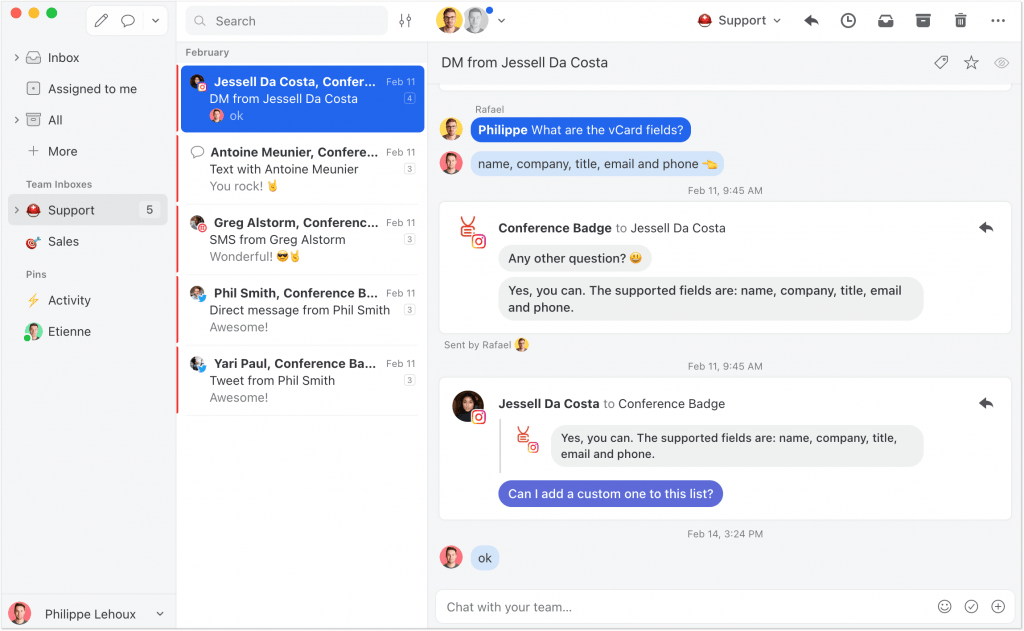This screenshot has height=631, width=1024.
Task: Open search filters with the sliders icon
Action: coord(405,20)
